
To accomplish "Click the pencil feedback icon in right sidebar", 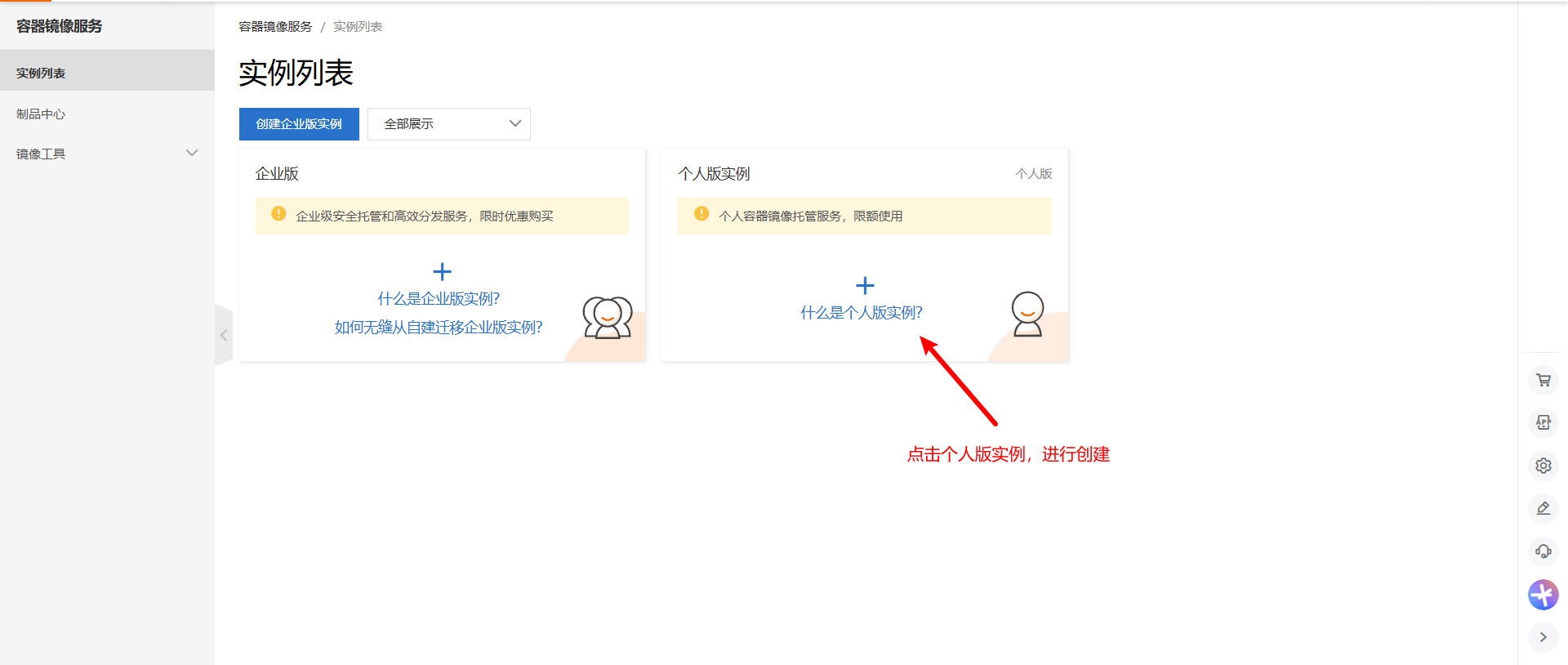I will [x=1543, y=508].
